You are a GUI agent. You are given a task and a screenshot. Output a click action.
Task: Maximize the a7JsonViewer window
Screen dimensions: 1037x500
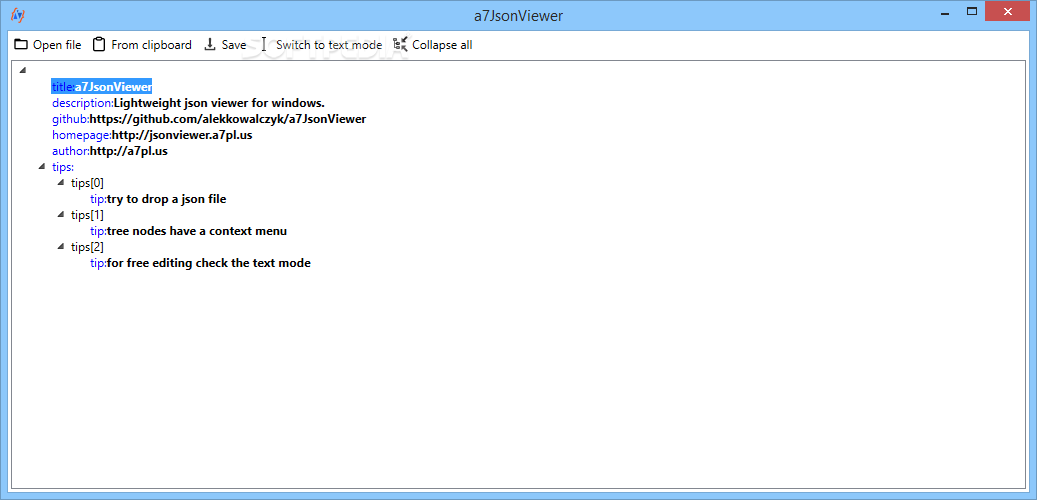point(971,11)
